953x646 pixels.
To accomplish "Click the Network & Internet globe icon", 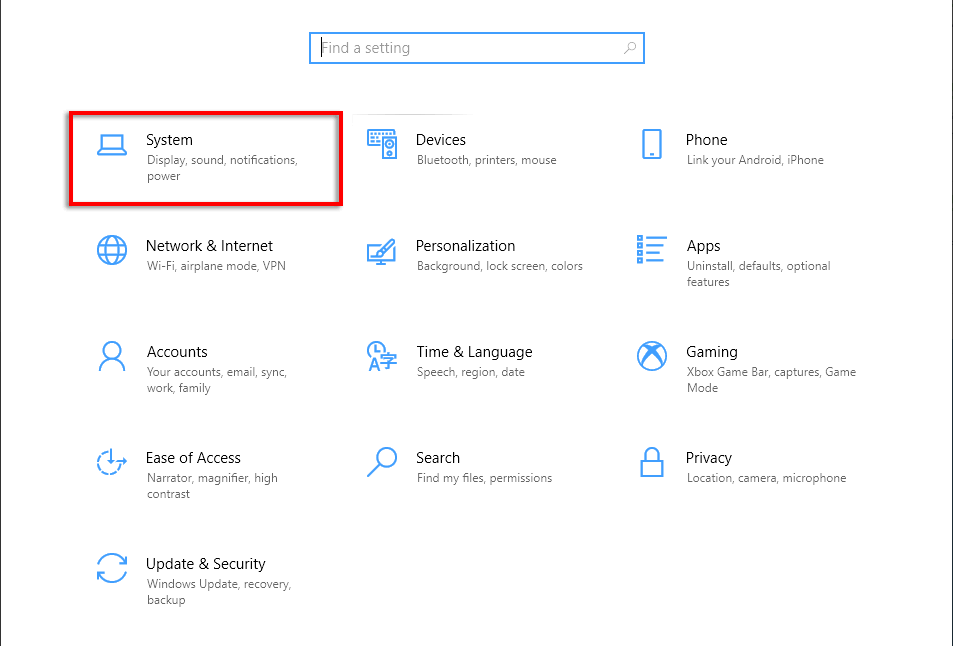I will (111, 250).
